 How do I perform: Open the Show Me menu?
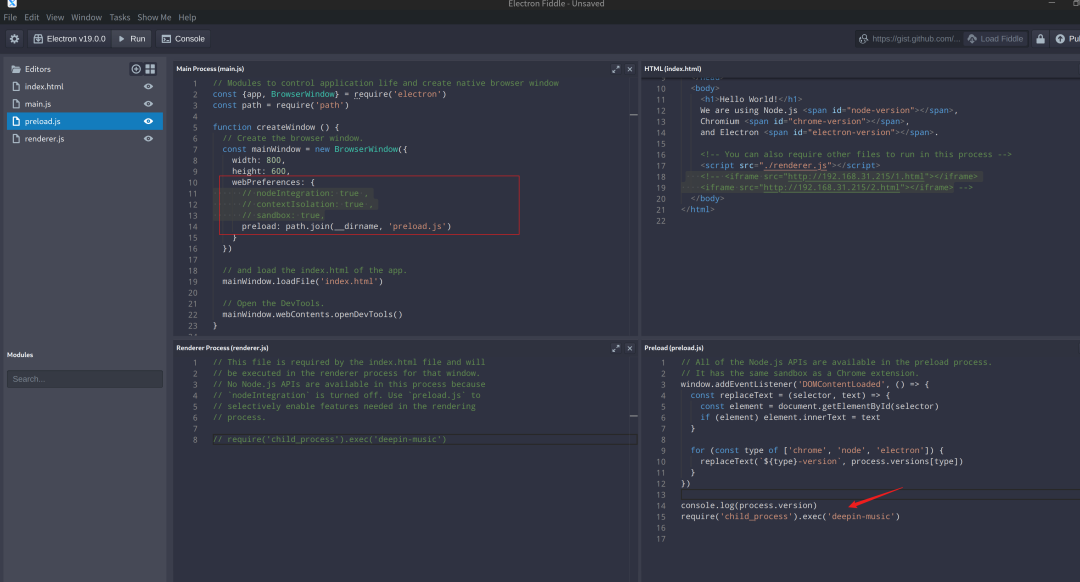154,17
